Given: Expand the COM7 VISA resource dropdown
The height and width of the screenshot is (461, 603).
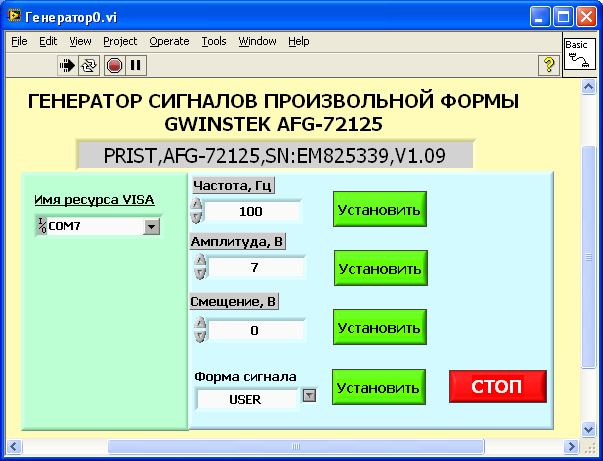Looking at the screenshot, I should click(152, 227).
